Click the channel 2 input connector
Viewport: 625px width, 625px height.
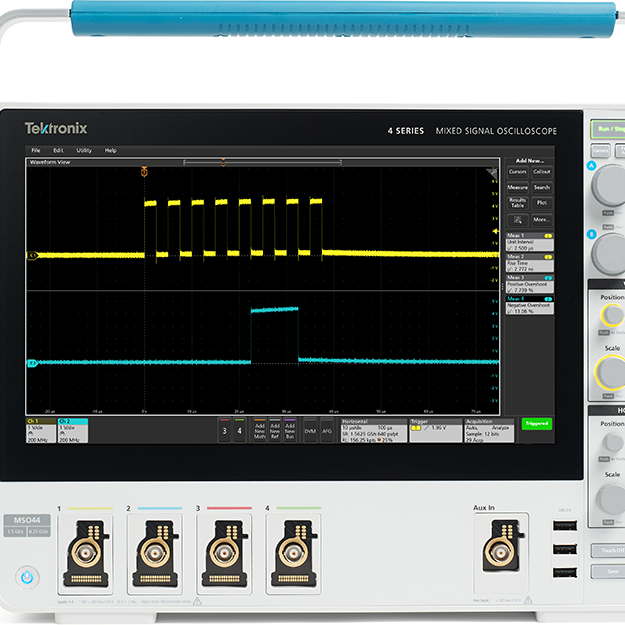tap(155, 554)
